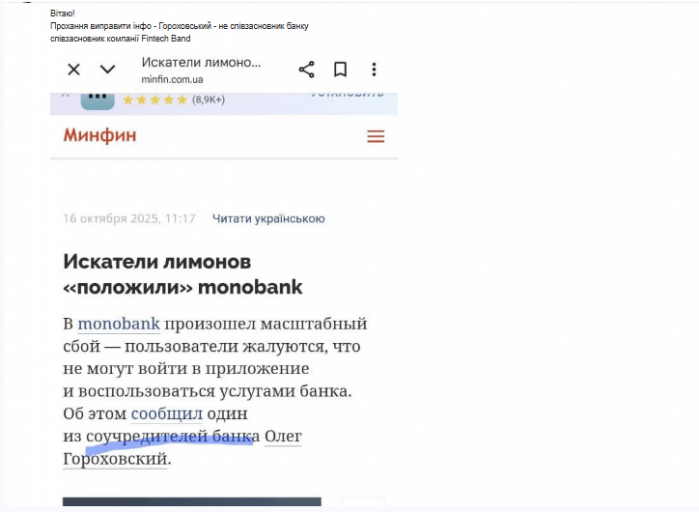This screenshot has width=699, height=512.
Task: Click the 'Олег' name link
Action: click(283, 436)
